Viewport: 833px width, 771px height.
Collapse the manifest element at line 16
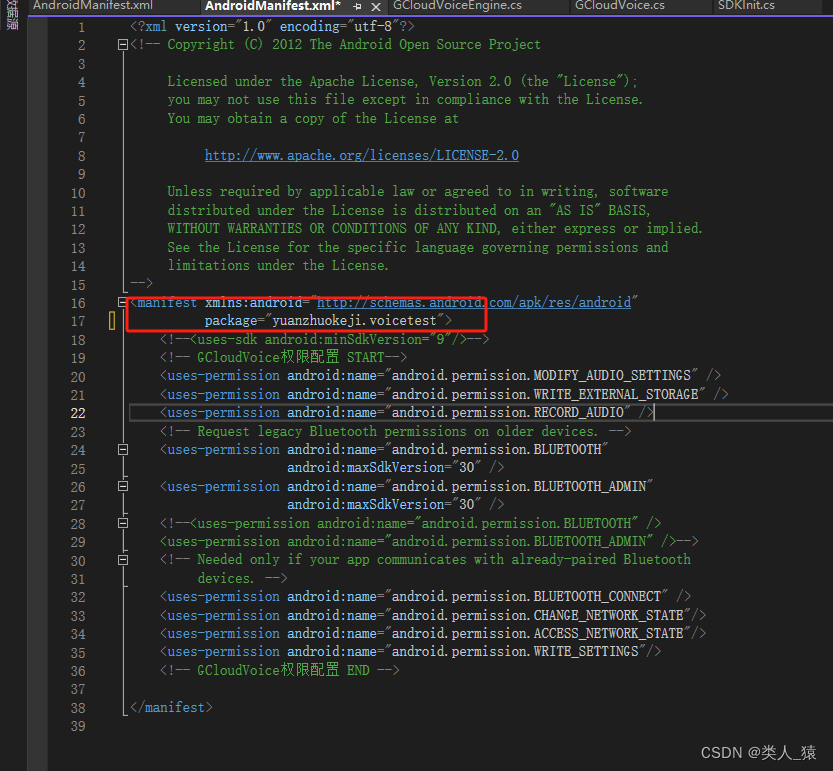click(x=122, y=301)
